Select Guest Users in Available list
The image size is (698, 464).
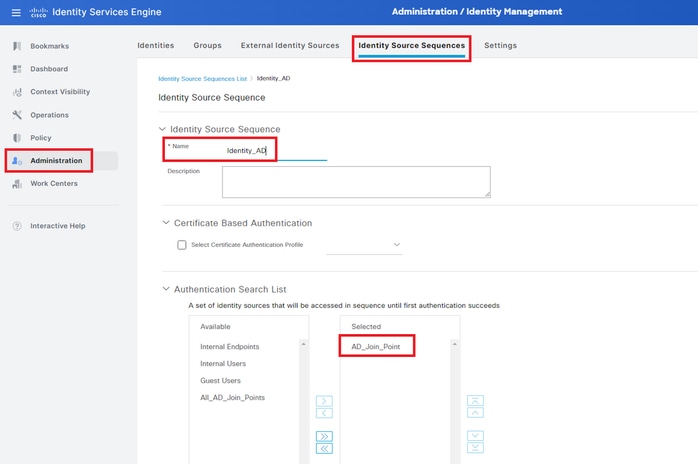(x=220, y=380)
